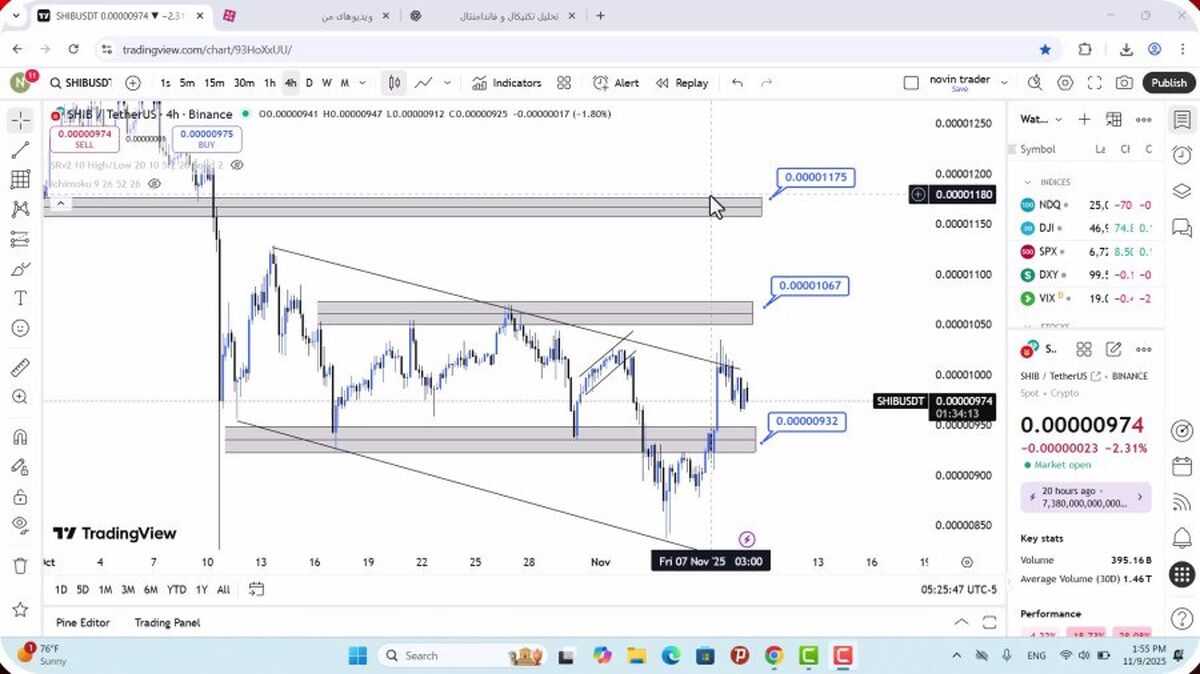
Task: Select the DXY row in watchlist
Action: (1086, 274)
